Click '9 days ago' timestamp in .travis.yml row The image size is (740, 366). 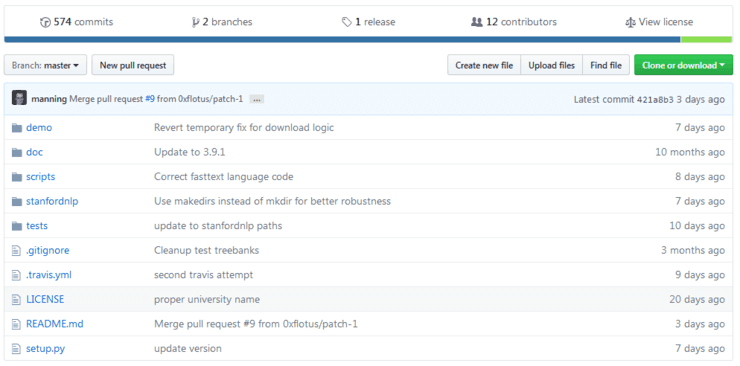coord(700,275)
